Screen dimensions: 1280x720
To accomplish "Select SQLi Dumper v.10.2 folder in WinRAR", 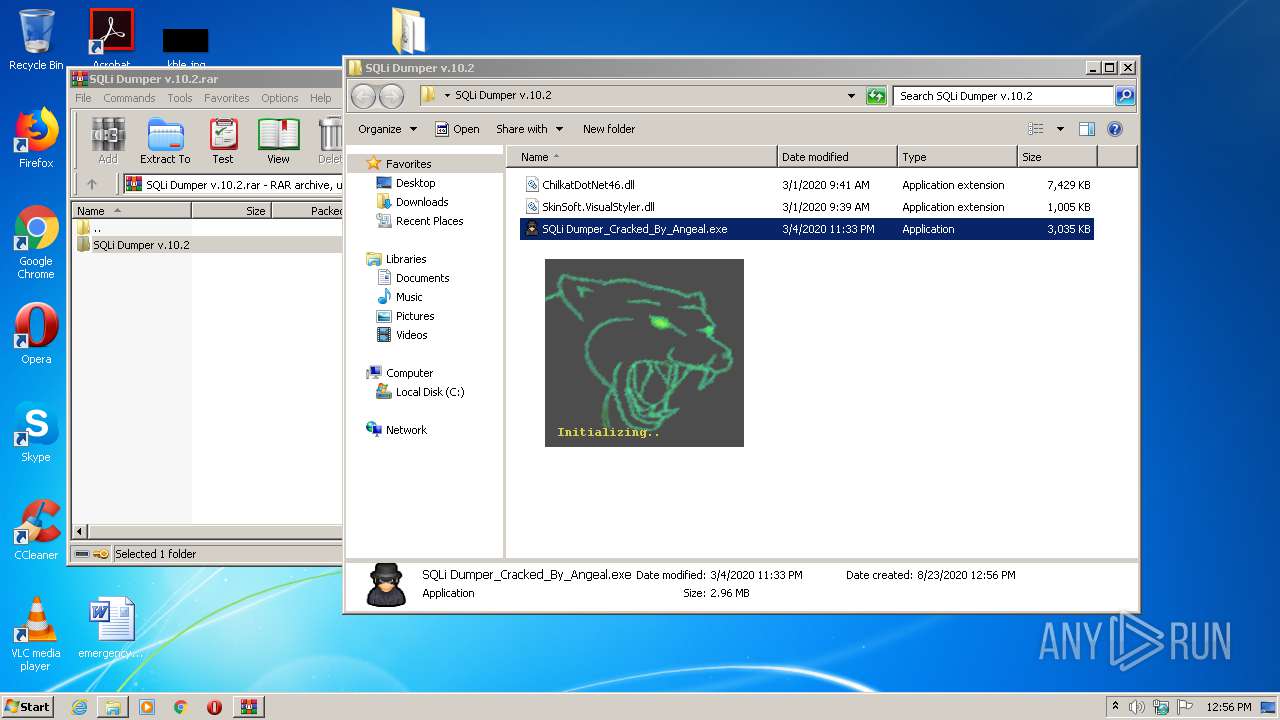I will [x=141, y=245].
